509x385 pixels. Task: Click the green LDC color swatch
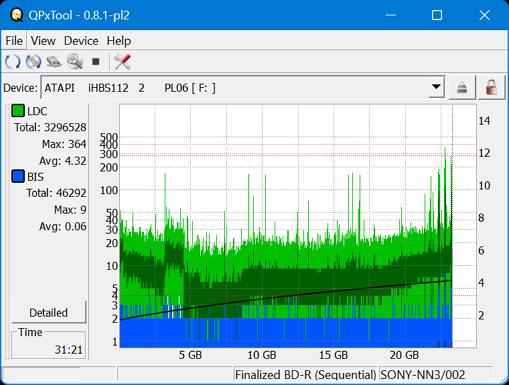click(18, 111)
